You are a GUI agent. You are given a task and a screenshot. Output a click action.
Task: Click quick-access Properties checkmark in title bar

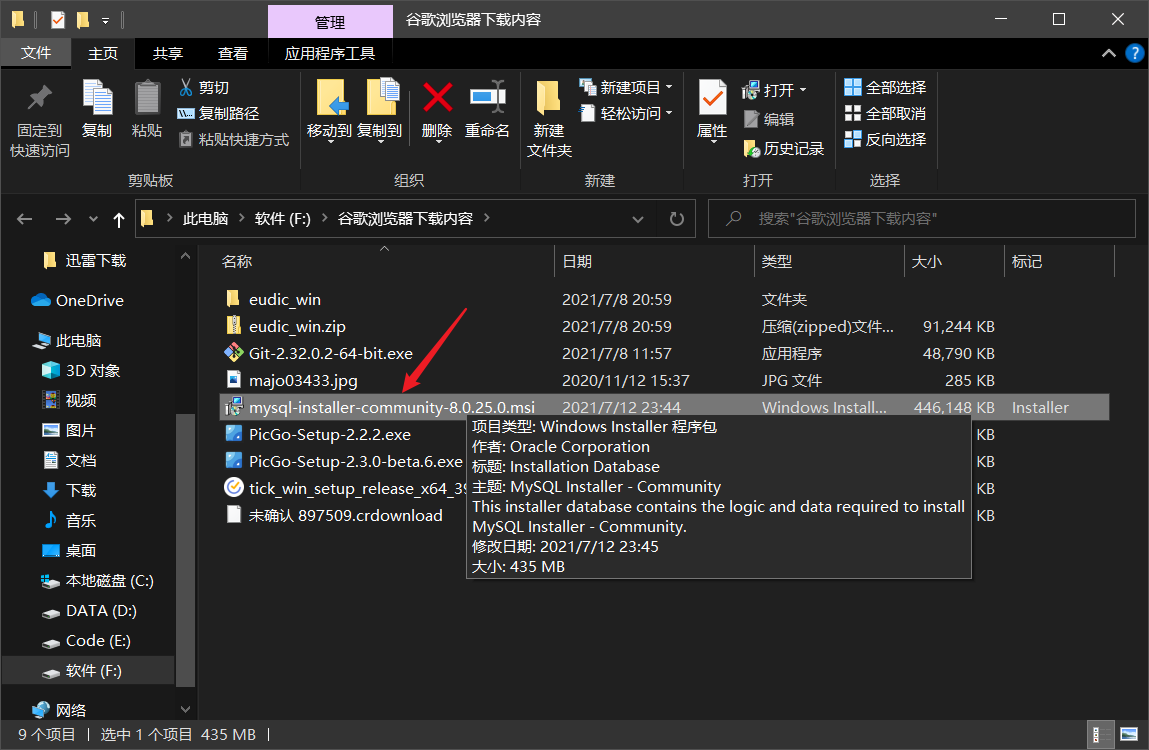pos(58,19)
